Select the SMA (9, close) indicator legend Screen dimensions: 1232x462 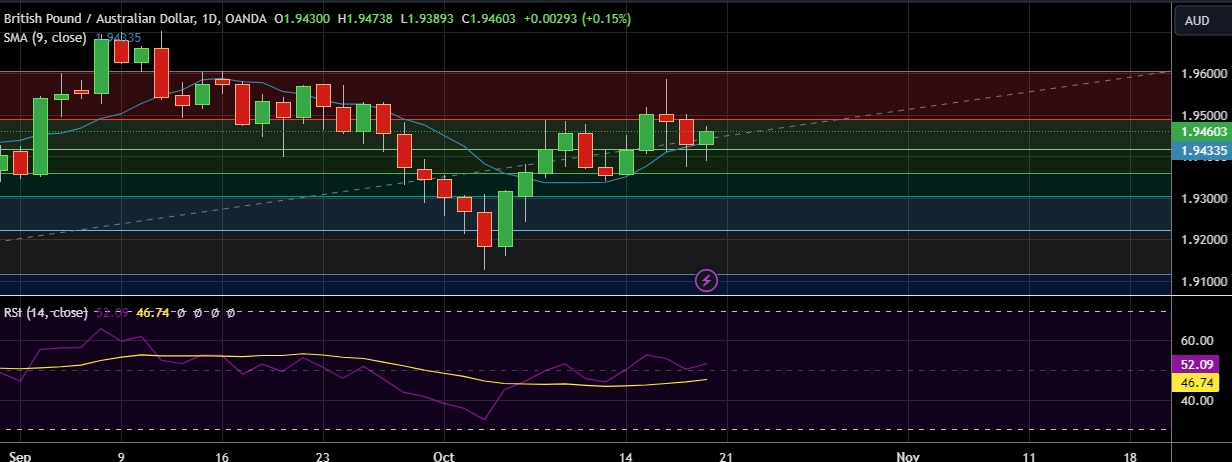[45, 38]
